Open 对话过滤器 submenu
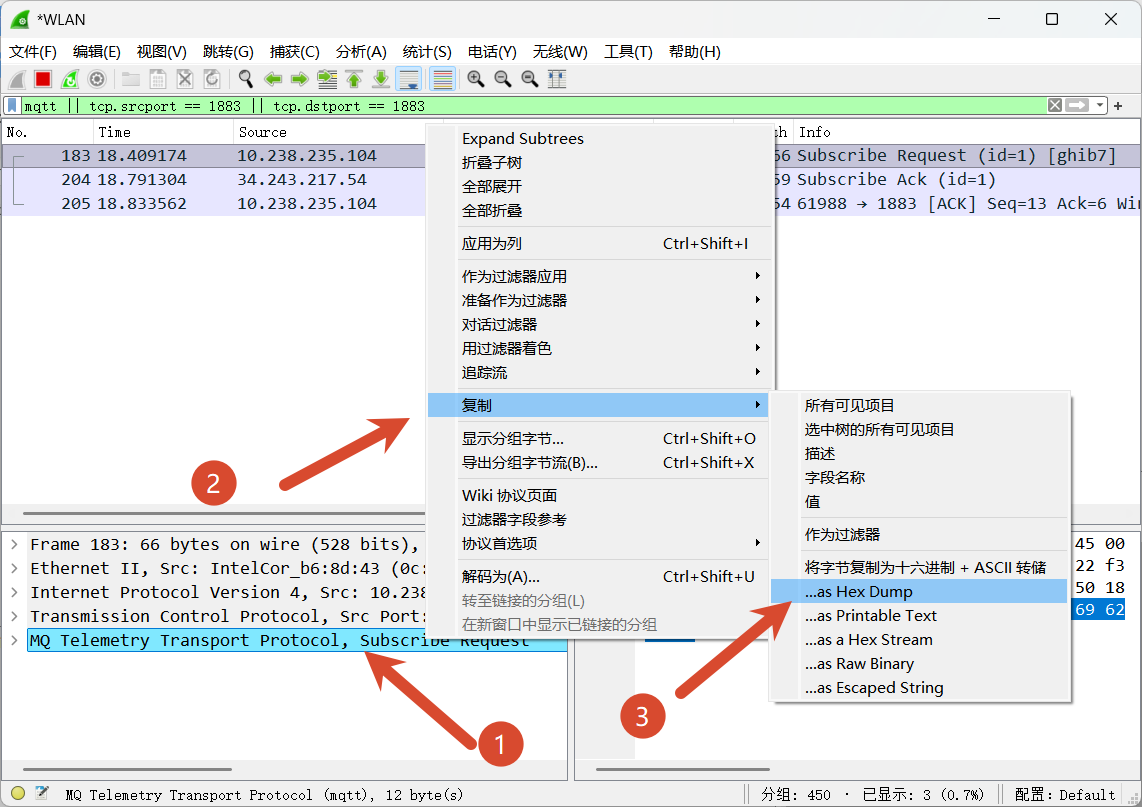 pos(599,324)
